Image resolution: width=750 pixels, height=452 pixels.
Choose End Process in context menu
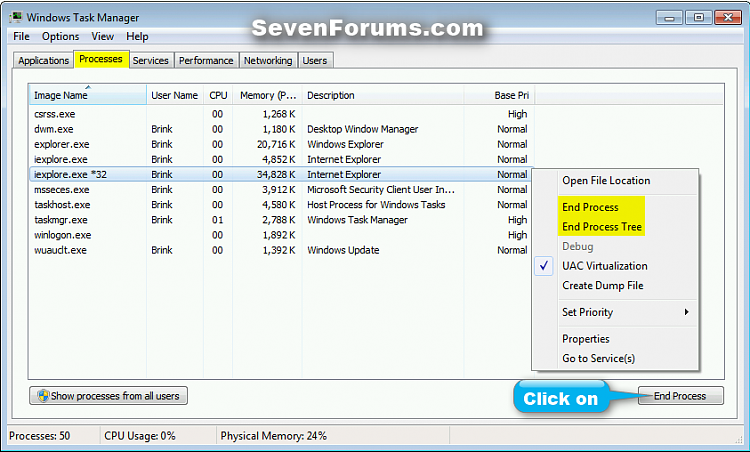coord(590,207)
